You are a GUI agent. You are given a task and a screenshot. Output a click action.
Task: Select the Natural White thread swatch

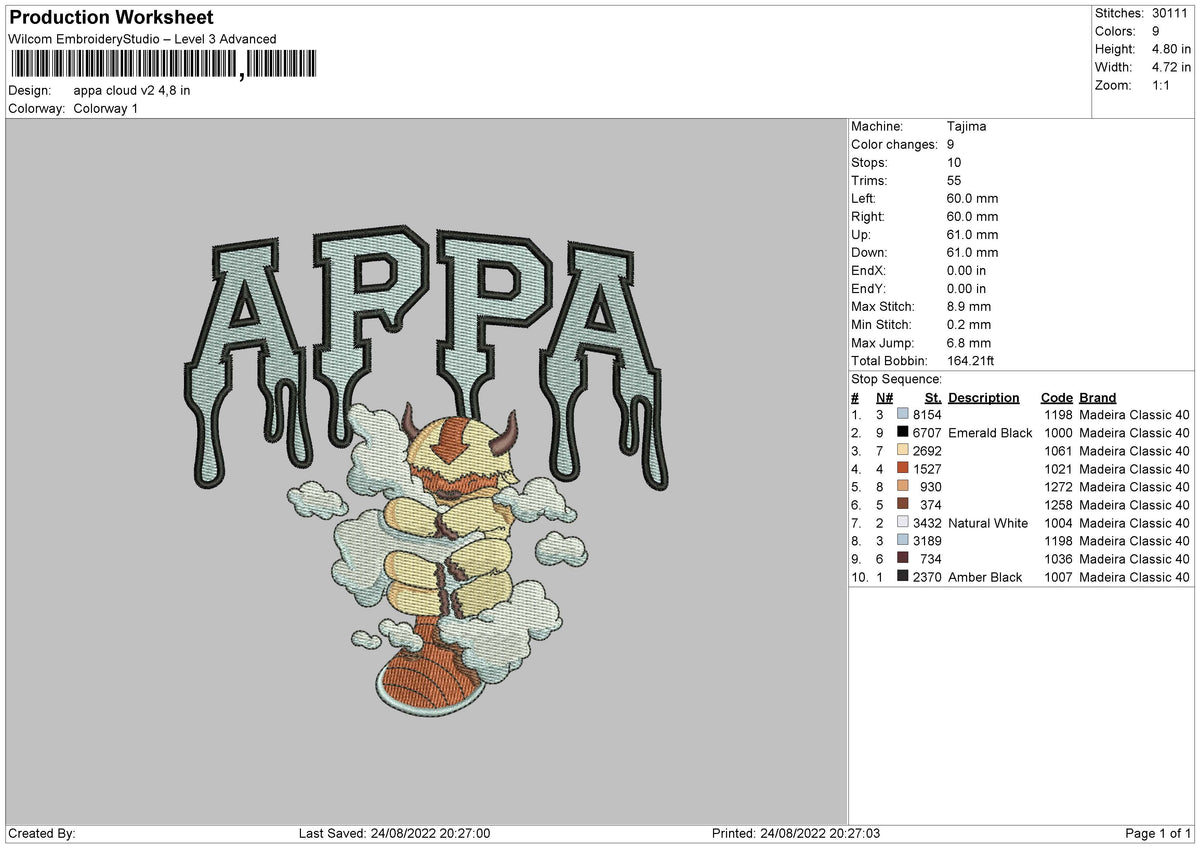click(901, 523)
